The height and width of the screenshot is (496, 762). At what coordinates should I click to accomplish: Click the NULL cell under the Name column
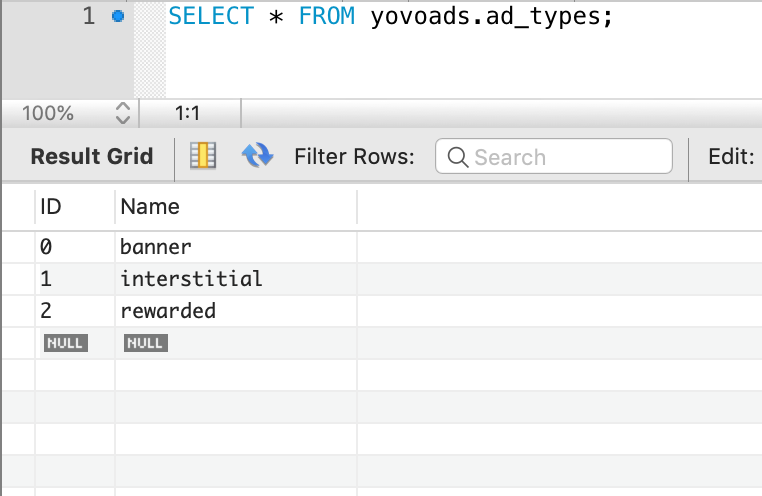145,343
